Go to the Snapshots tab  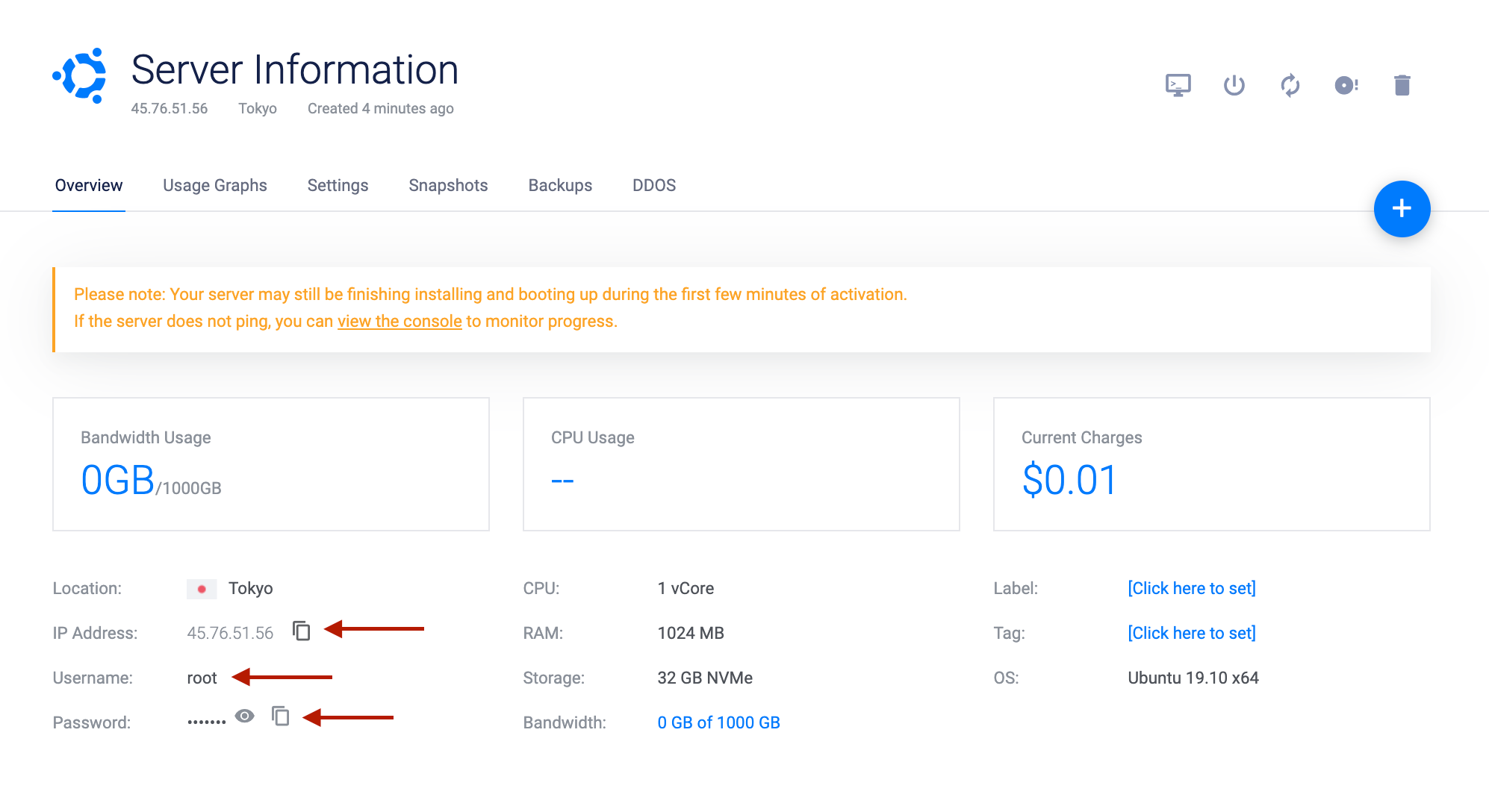tap(448, 185)
